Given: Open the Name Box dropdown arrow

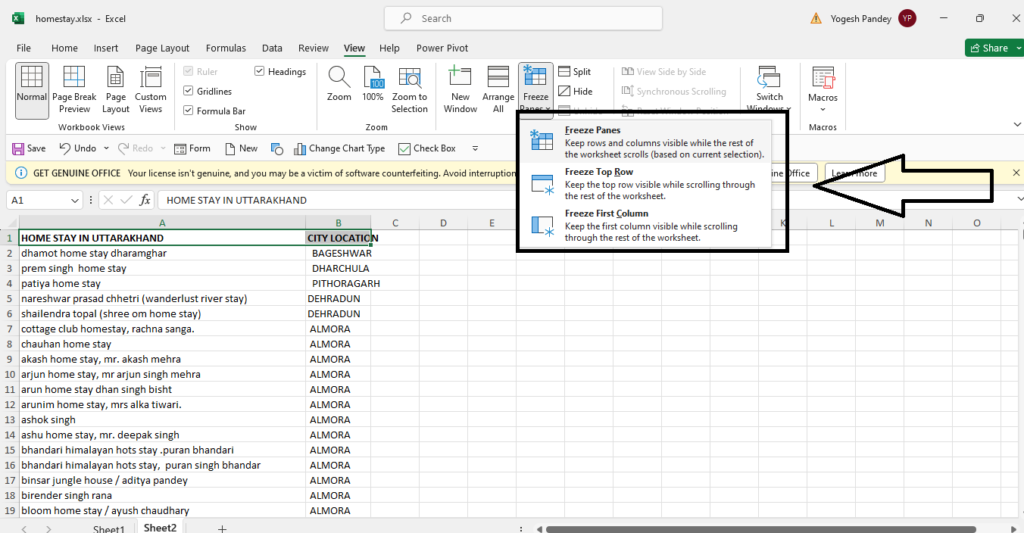Looking at the screenshot, I should click(76, 200).
